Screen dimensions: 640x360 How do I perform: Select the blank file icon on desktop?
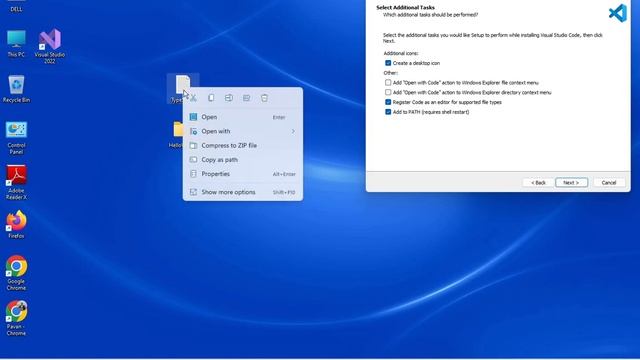[x=182, y=84]
